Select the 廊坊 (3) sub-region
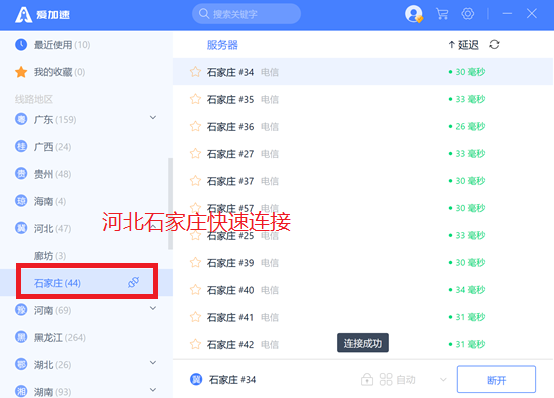 (x=50, y=256)
